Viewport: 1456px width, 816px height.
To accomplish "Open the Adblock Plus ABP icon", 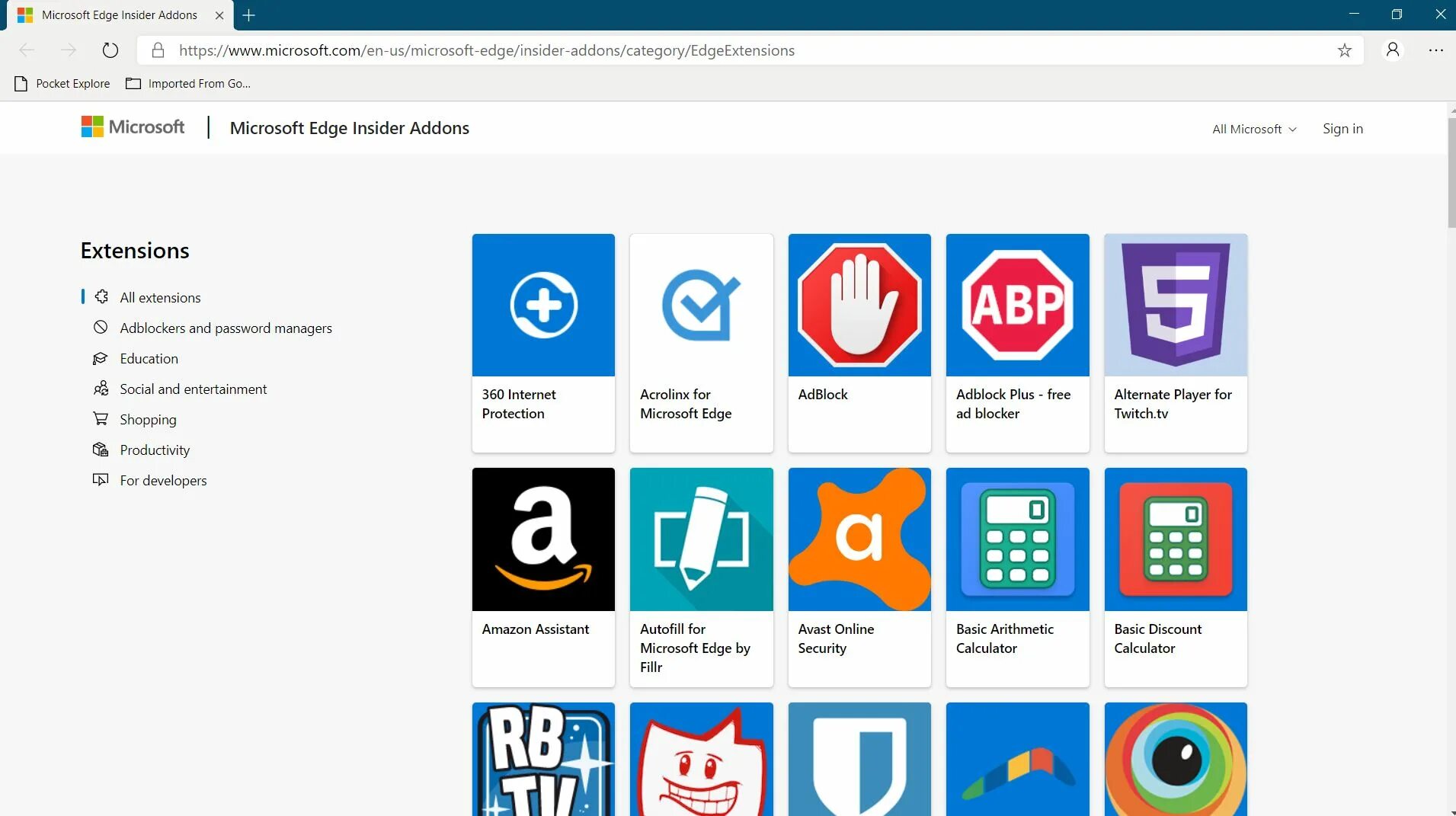I will point(1017,305).
